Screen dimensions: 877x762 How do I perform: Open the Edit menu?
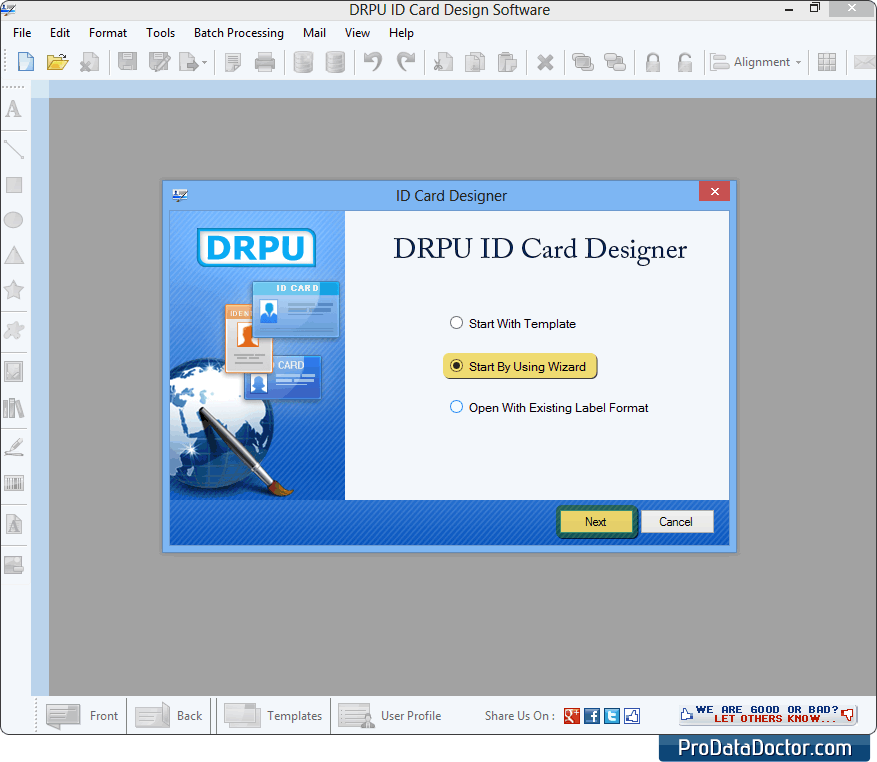coord(60,33)
